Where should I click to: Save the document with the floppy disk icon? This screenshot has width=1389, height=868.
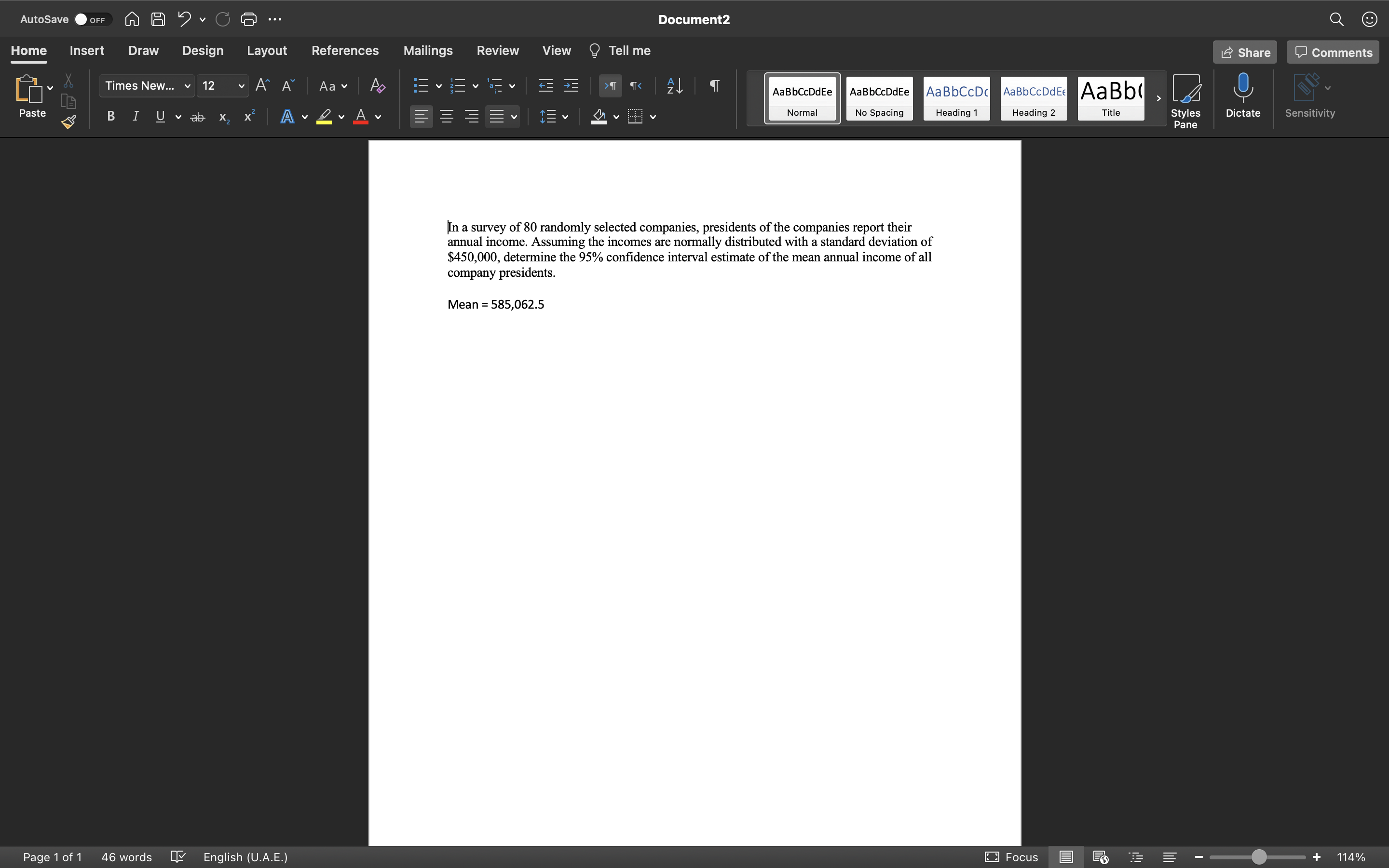pos(158,19)
